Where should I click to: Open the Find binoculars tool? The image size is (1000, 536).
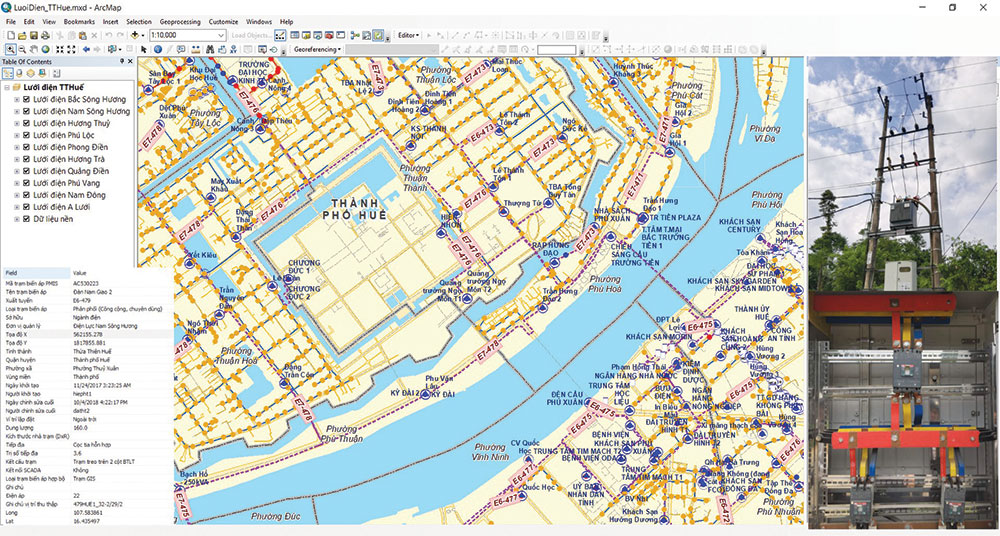pos(210,49)
